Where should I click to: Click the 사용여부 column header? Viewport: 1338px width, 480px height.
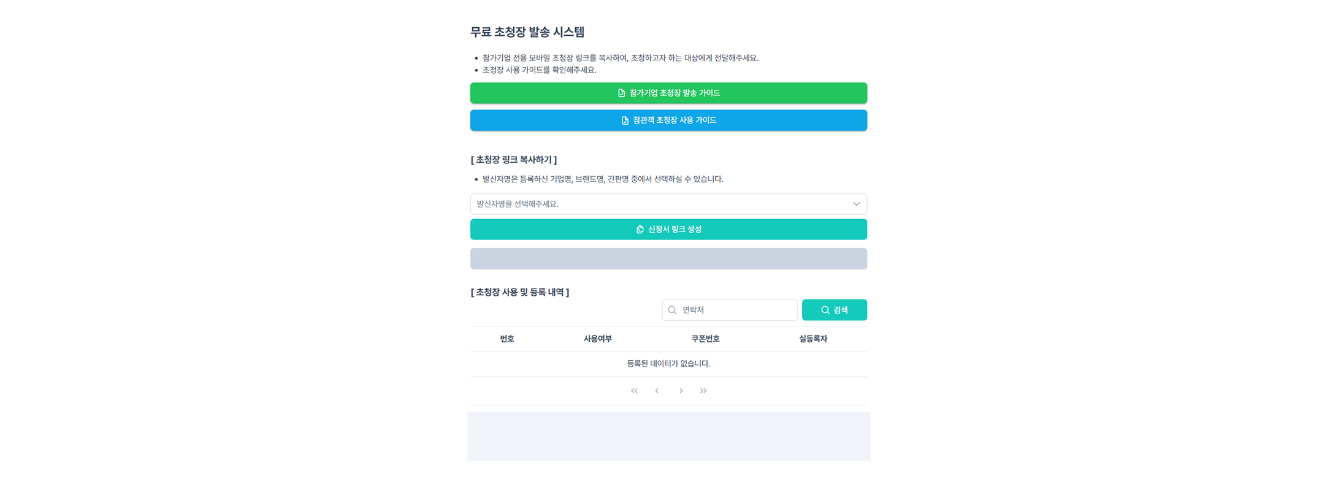pyautogui.click(x=598, y=339)
